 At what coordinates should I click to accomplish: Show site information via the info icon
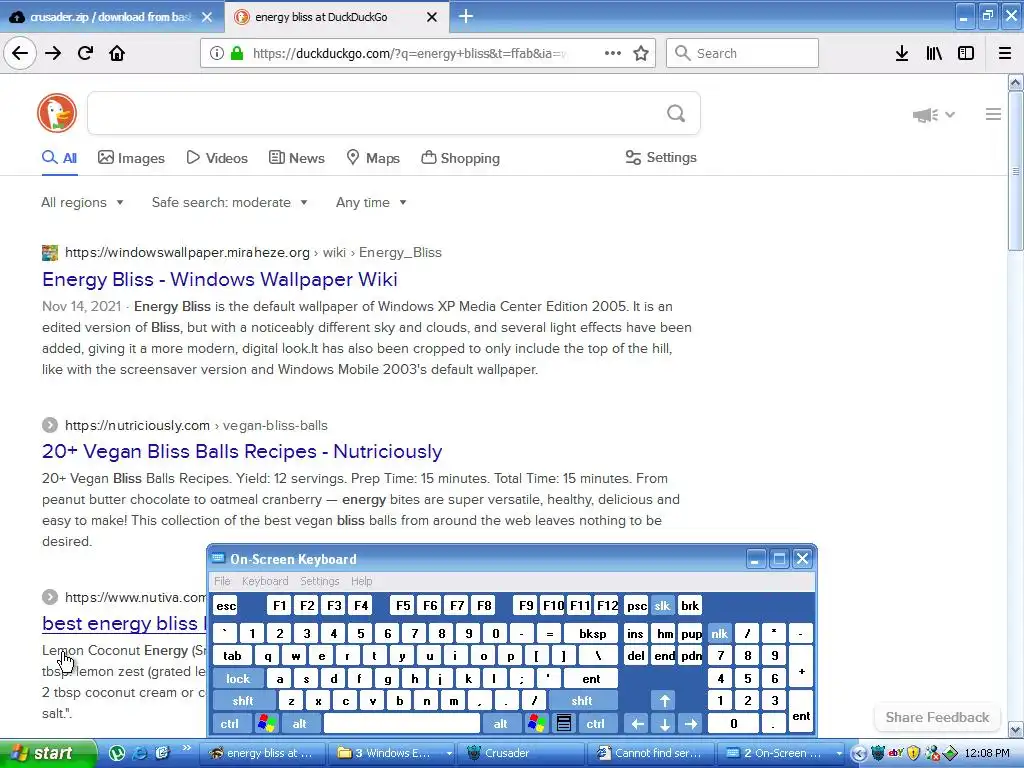click(x=217, y=53)
